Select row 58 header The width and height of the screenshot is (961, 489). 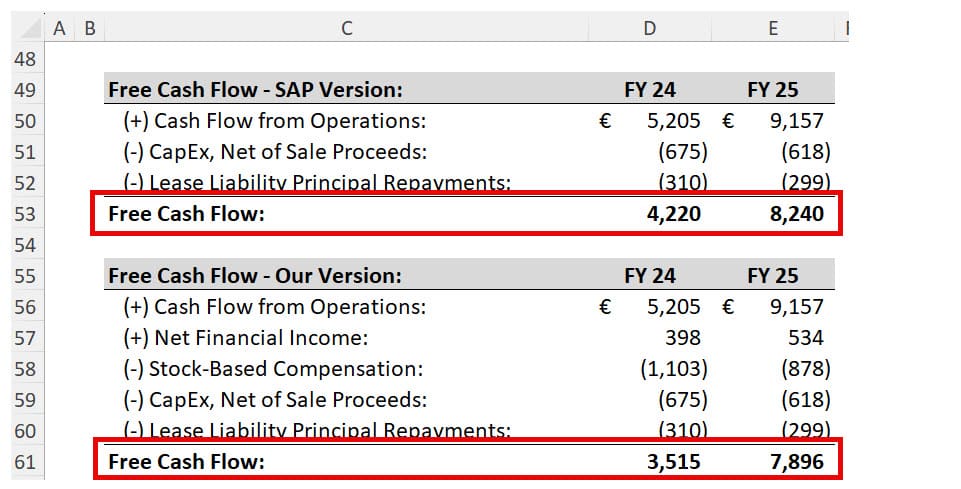pyautogui.click(x=28, y=369)
